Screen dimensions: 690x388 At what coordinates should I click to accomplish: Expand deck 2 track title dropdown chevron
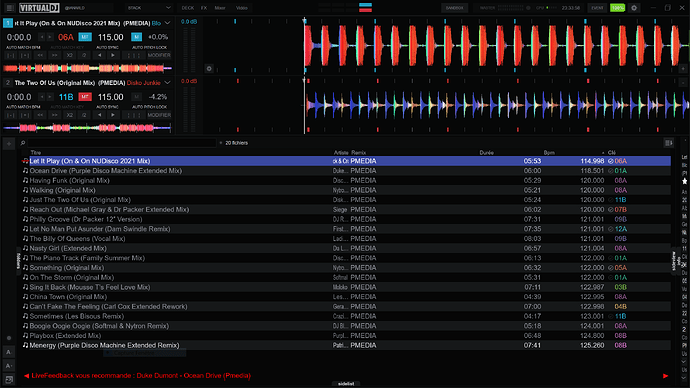tap(167, 83)
